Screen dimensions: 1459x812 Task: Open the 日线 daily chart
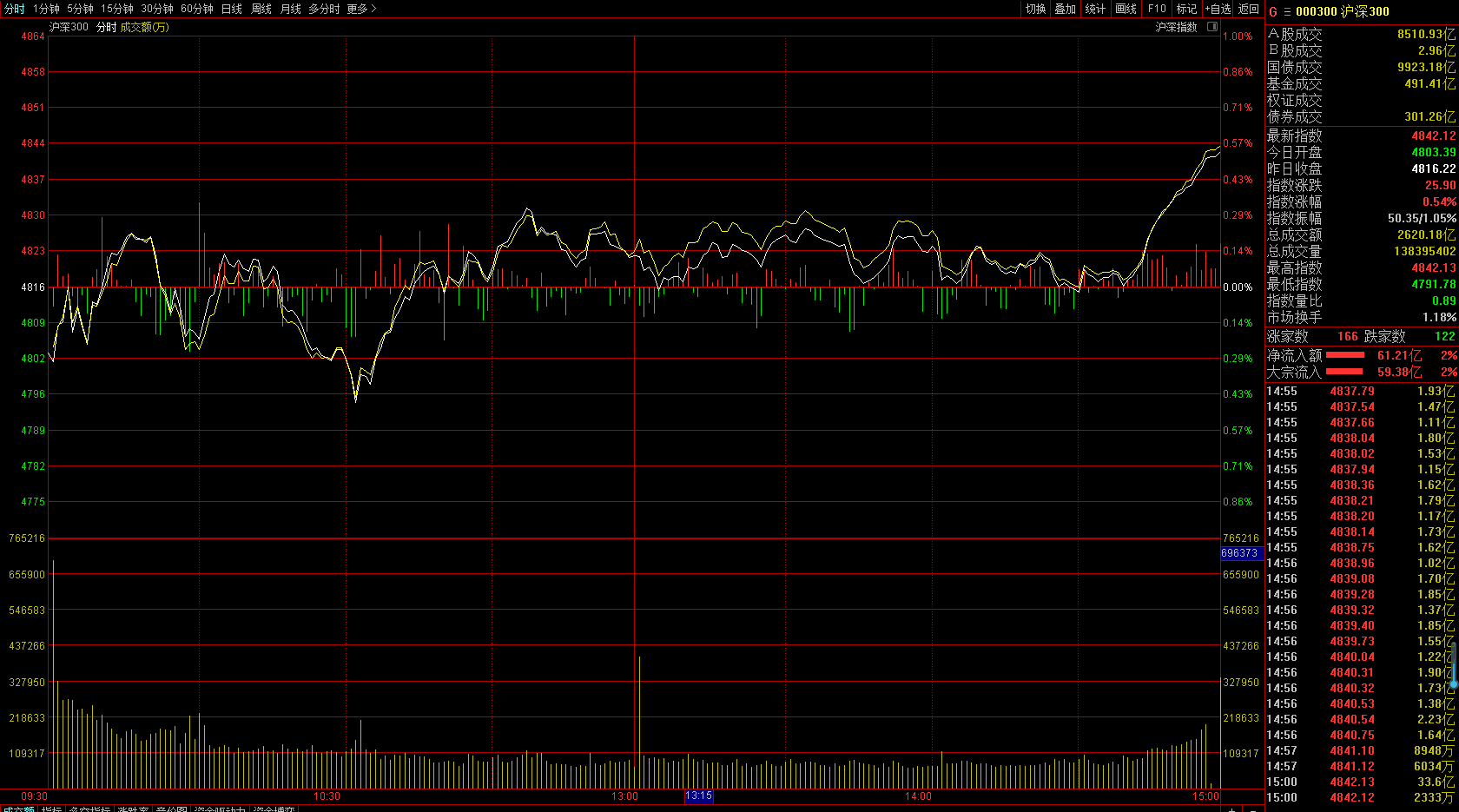click(232, 9)
